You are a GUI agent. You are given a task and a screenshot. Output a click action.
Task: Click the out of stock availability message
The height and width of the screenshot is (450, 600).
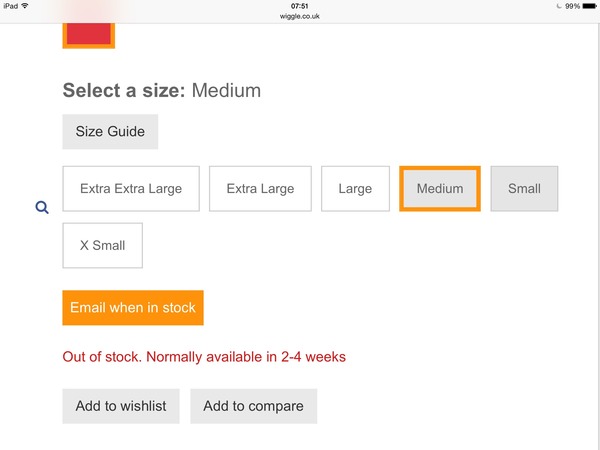tap(204, 357)
